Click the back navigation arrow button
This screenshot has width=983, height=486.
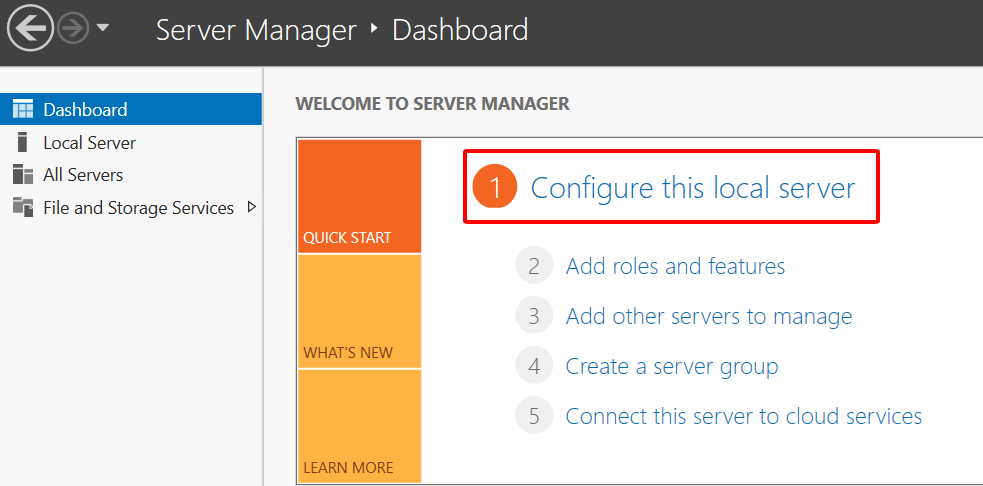click(x=30, y=29)
